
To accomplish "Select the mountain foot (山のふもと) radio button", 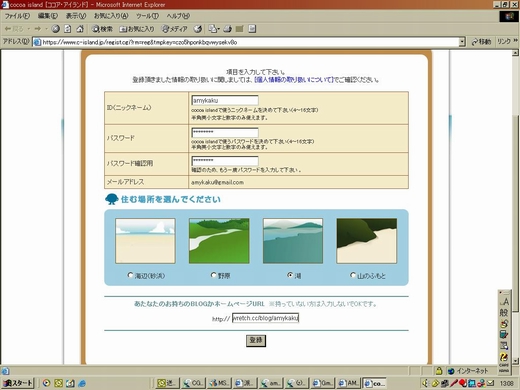I will (x=353, y=275).
